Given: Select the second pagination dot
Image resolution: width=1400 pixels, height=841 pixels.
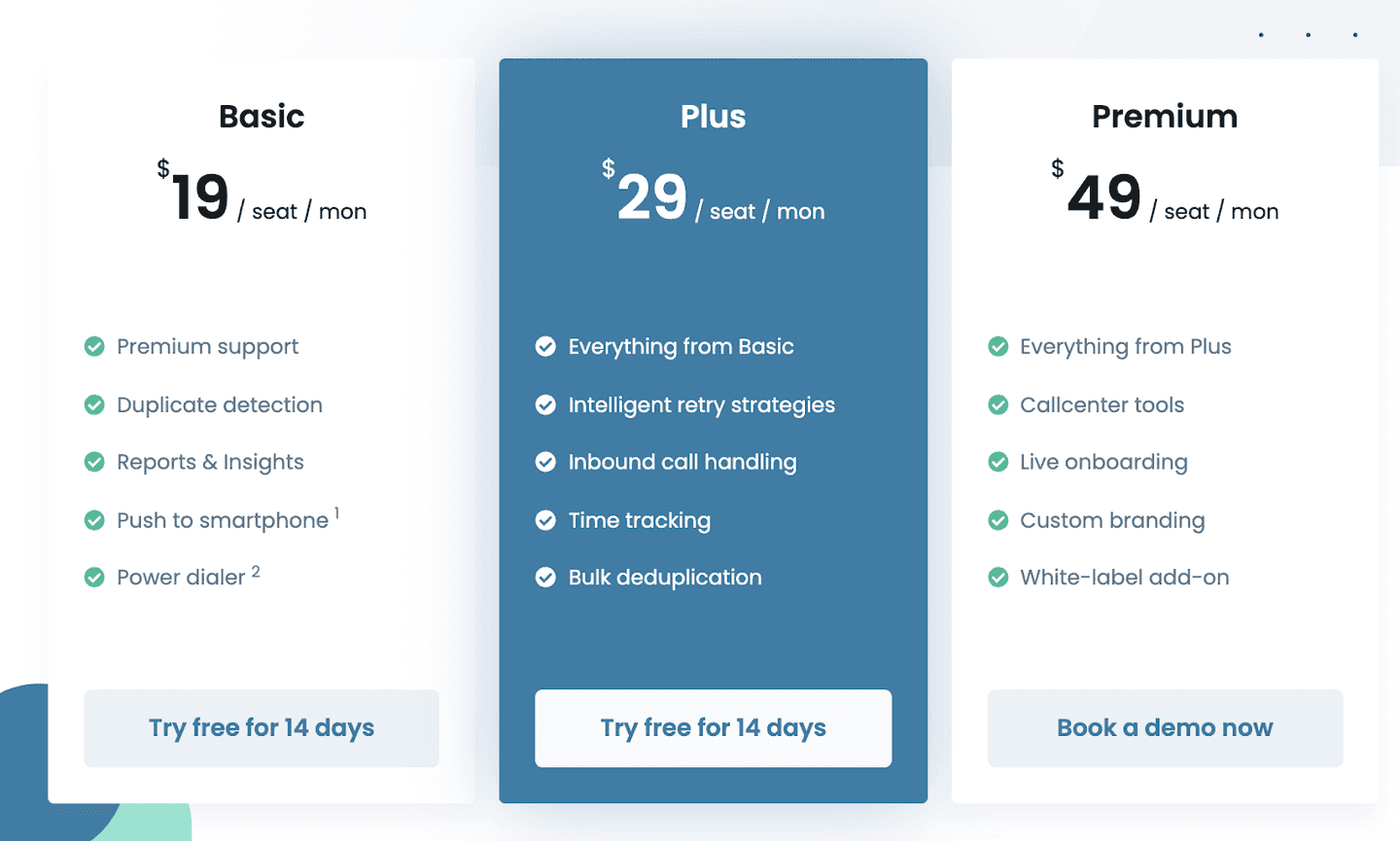Looking at the screenshot, I should coord(1308,35).
